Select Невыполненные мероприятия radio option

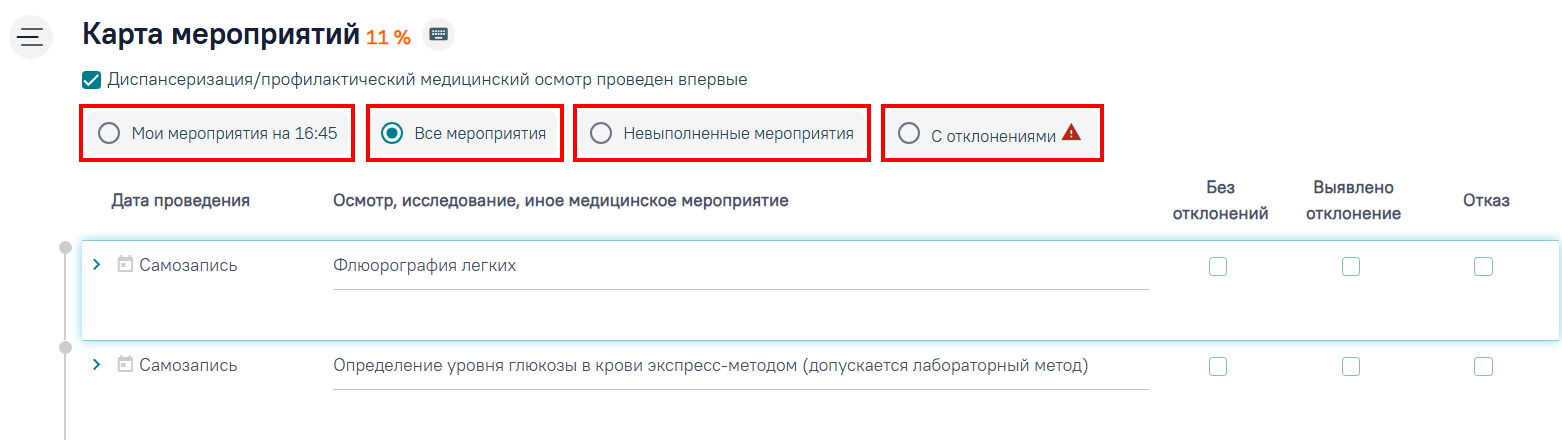[x=601, y=133]
